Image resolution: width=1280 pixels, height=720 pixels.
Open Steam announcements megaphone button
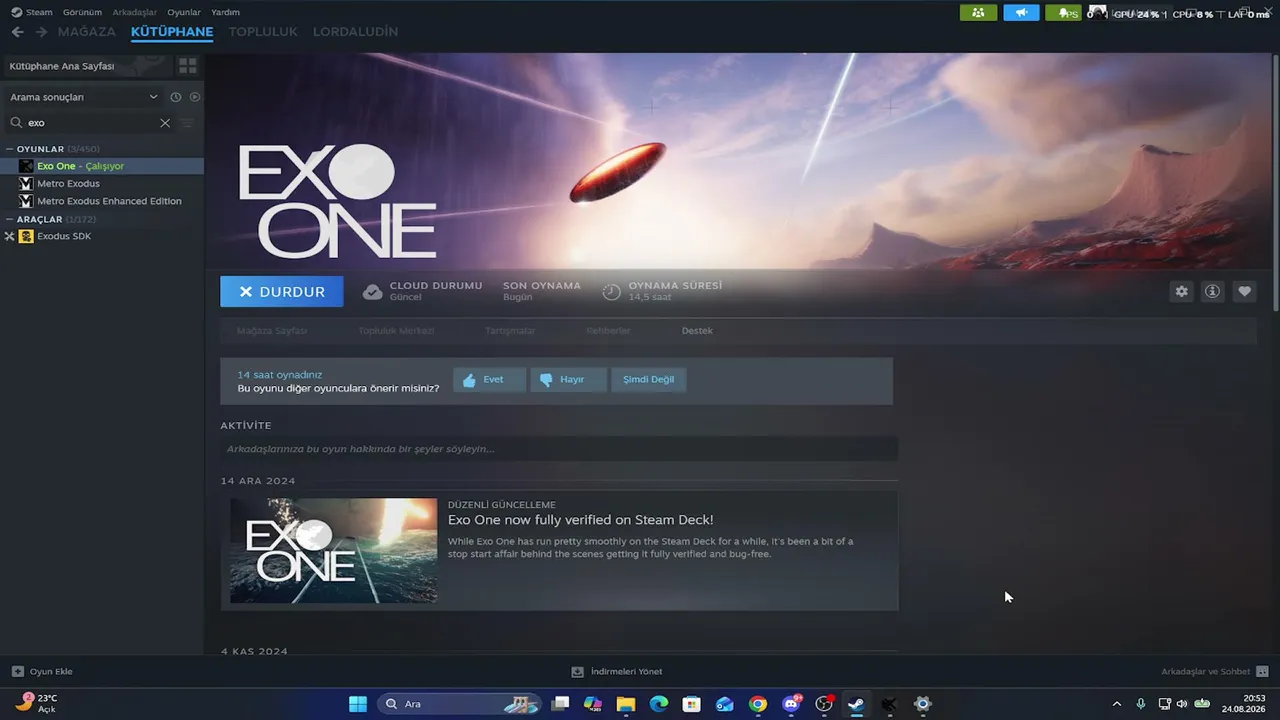1021,13
